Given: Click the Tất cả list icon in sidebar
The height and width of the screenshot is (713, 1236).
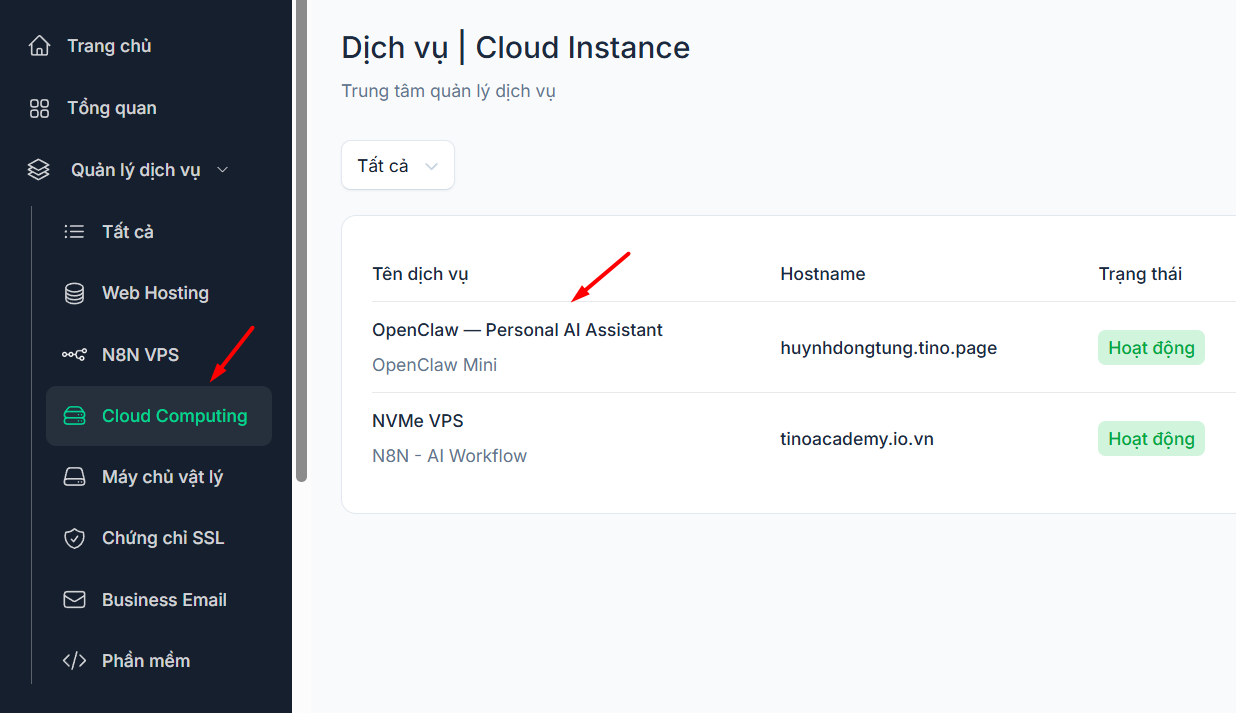Looking at the screenshot, I should [74, 232].
